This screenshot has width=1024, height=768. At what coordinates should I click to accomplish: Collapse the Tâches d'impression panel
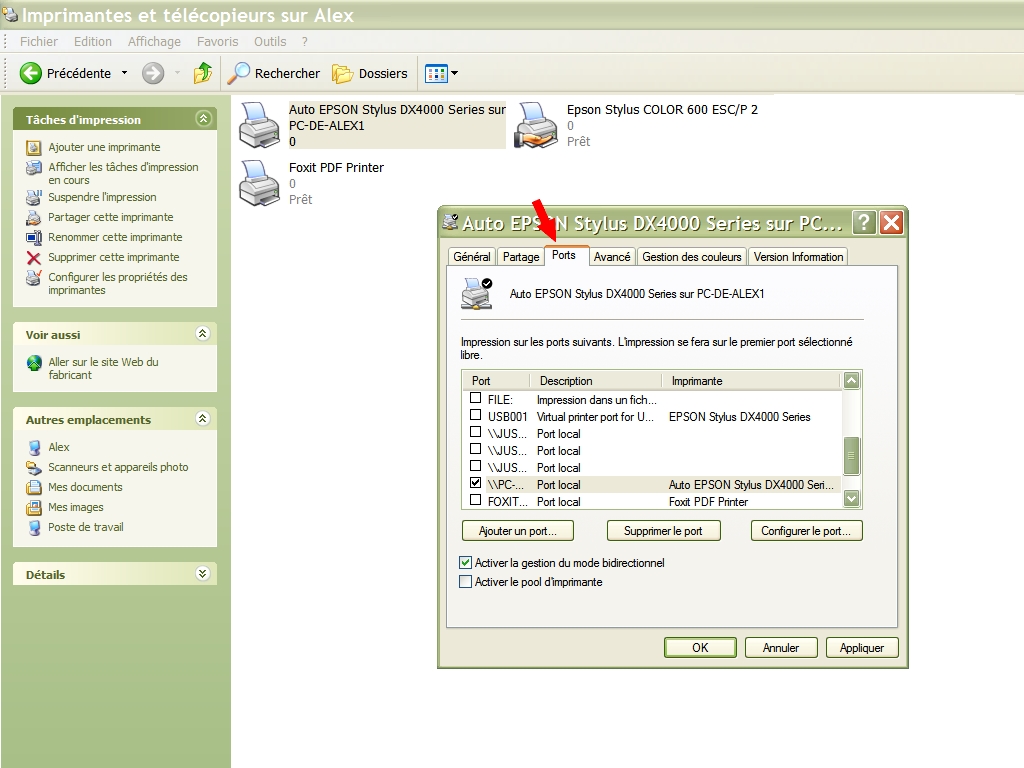click(203, 118)
